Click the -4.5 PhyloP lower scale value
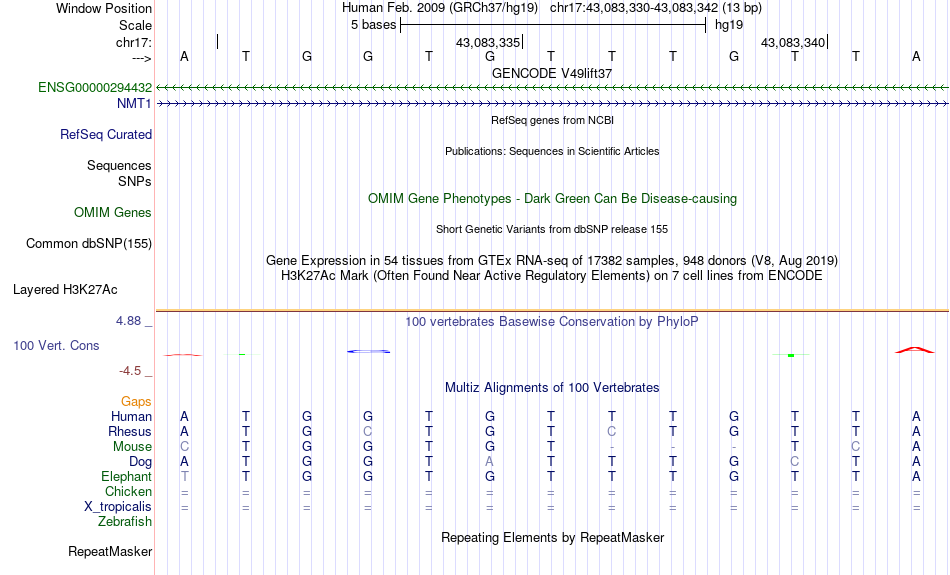The image size is (950, 575). click(x=130, y=371)
